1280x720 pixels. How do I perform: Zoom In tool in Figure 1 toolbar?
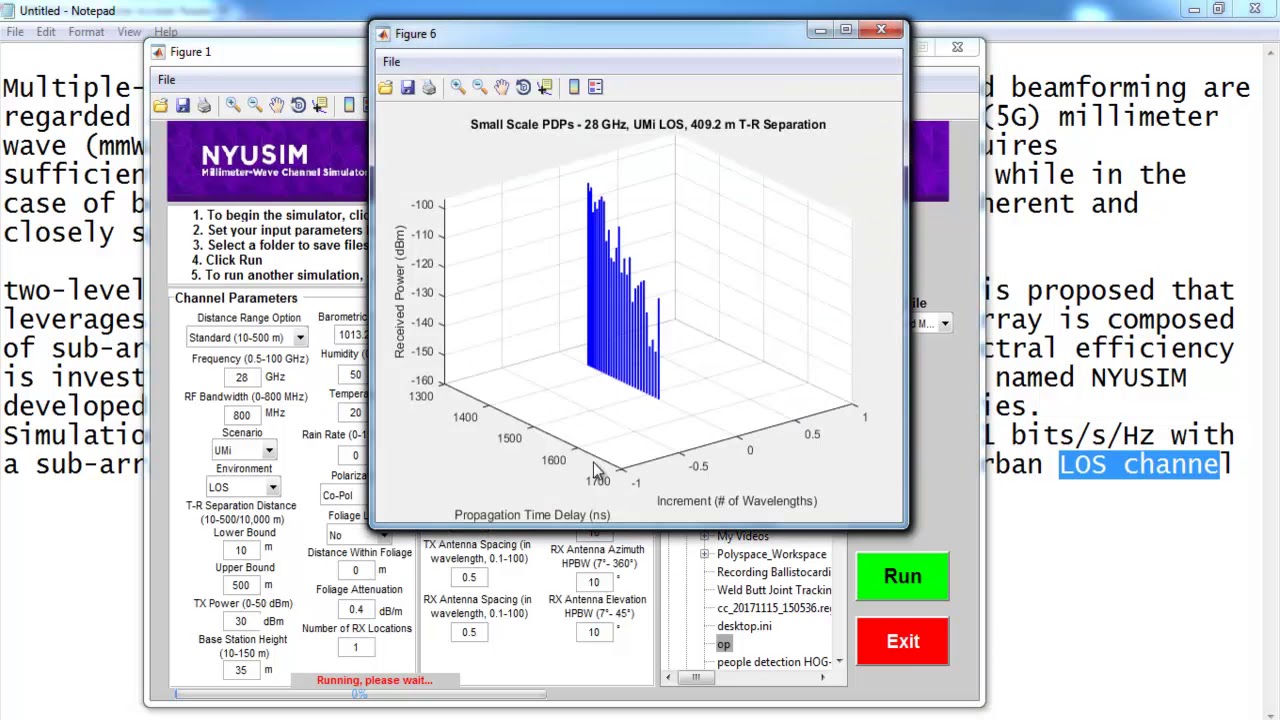pyautogui.click(x=233, y=105)
